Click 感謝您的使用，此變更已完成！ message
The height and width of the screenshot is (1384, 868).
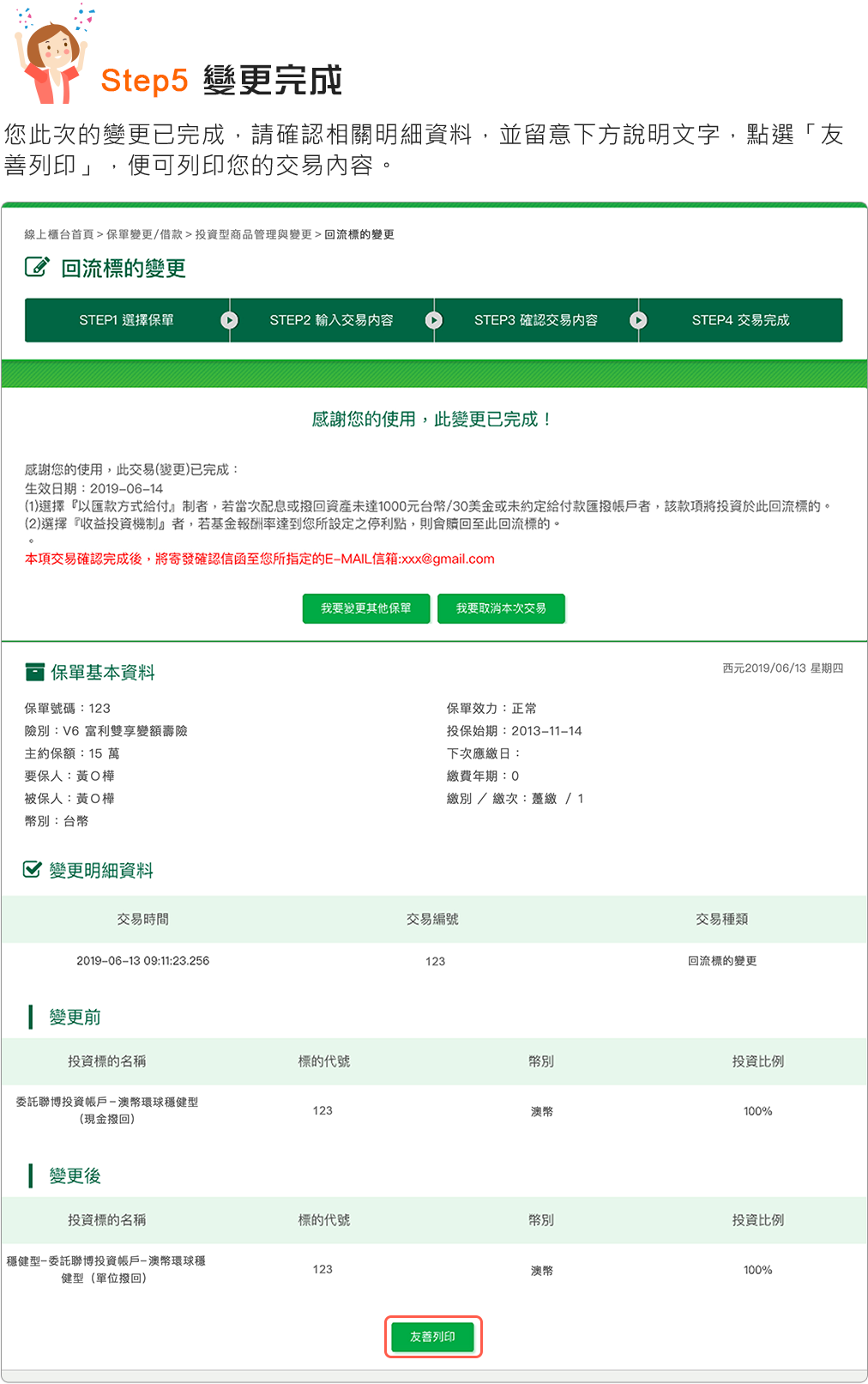(x=432, y=419)
